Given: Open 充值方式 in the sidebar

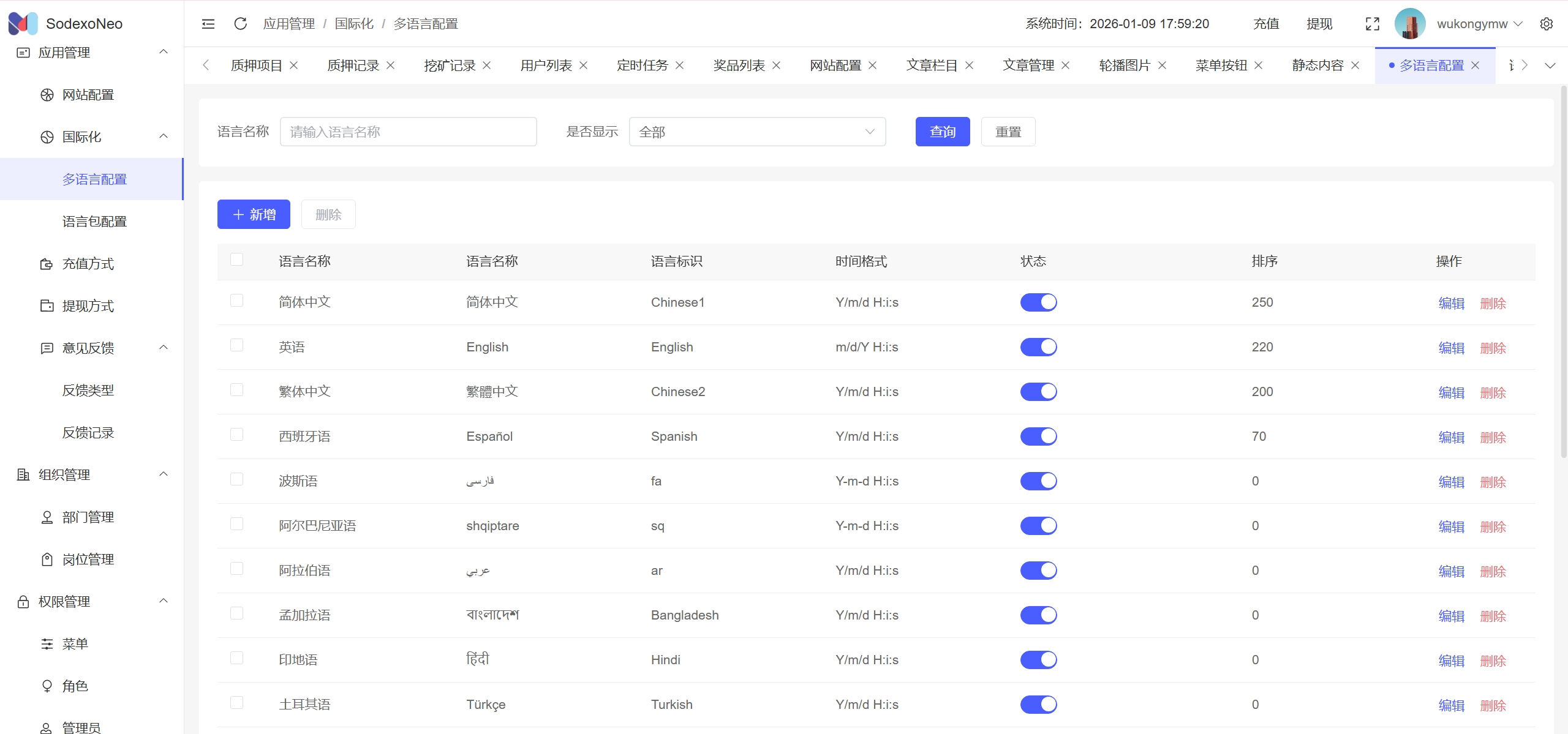Looking at the screenshot, I should pyautogui.click(x=88, y=264).
